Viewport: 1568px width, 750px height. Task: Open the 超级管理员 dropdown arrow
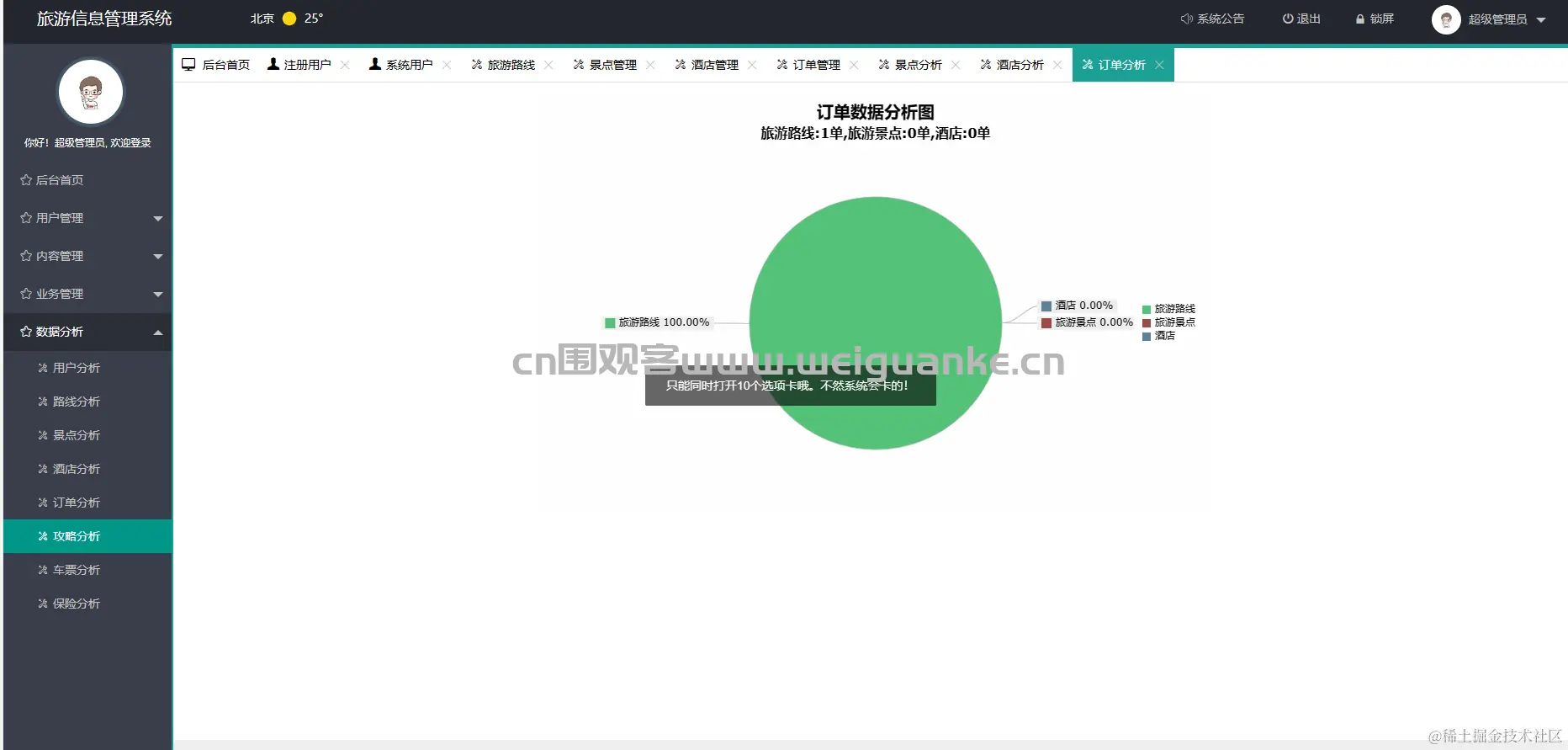[1541, 20]
